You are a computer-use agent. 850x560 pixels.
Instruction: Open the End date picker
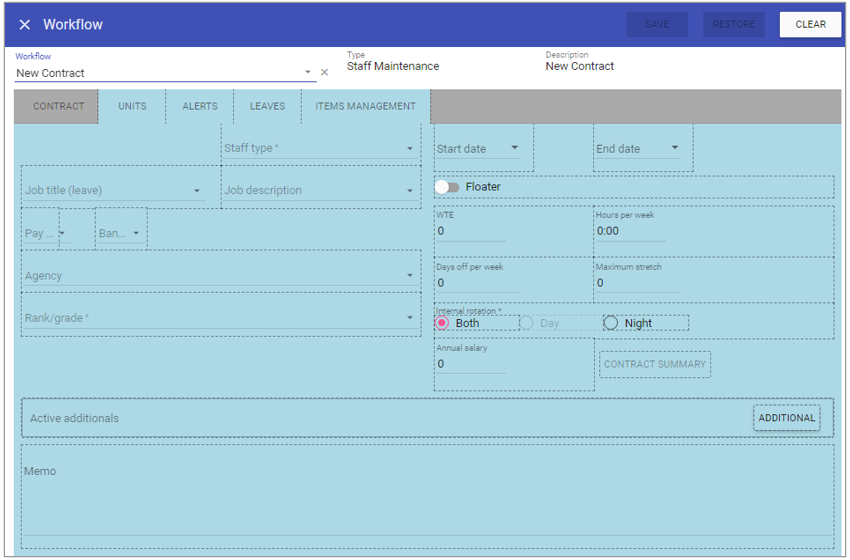point(675,149)
